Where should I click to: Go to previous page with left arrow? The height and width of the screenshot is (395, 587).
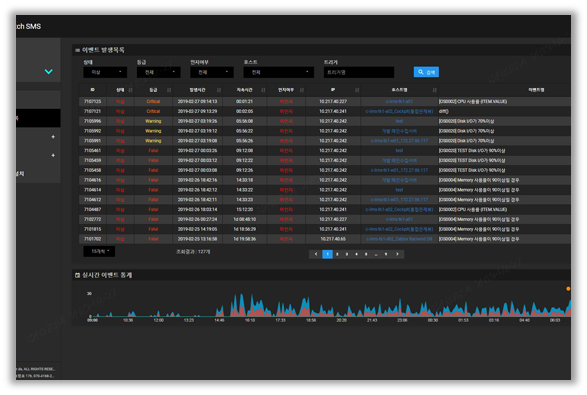tap(316, 254)
